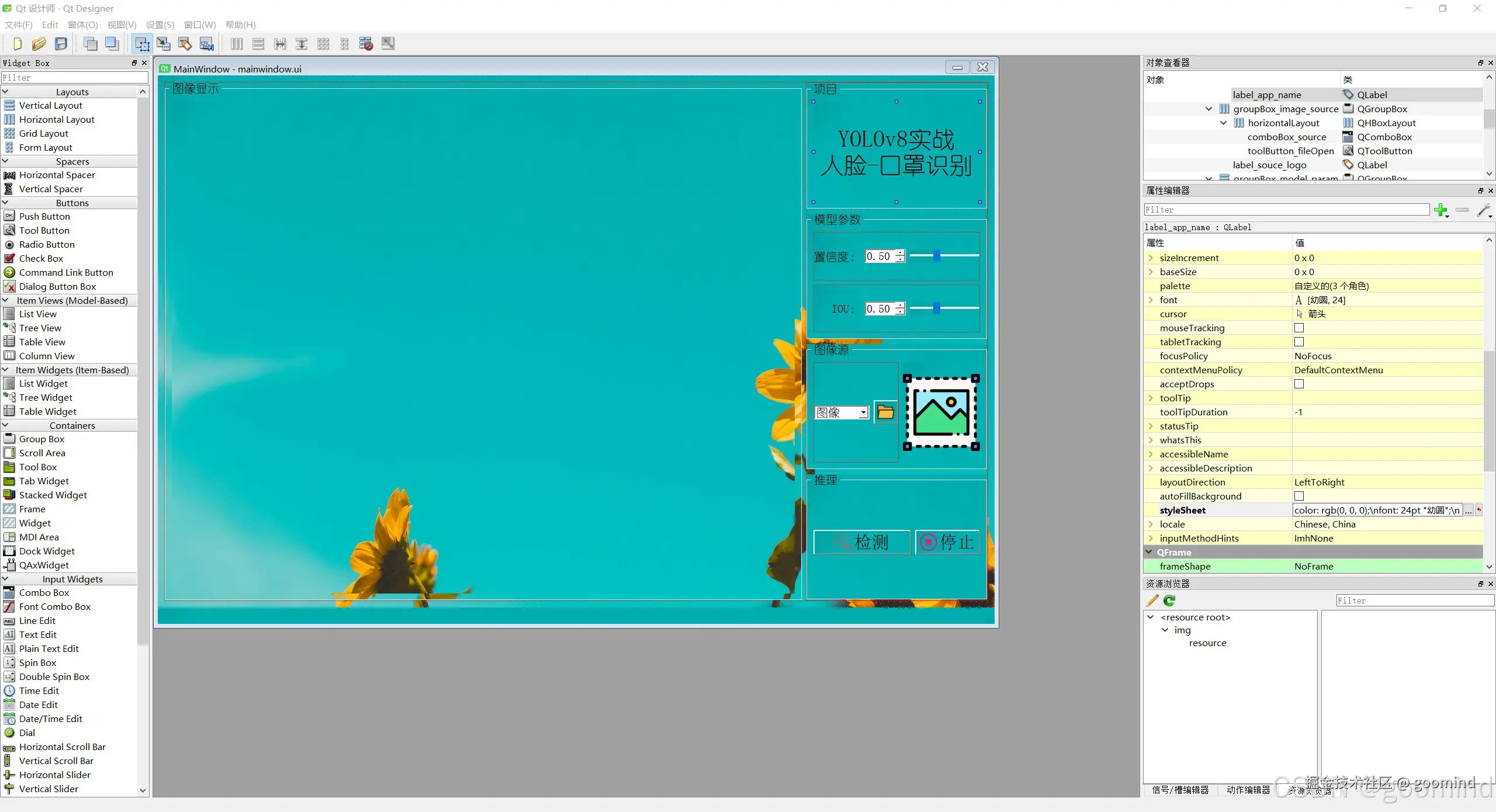Click the 检测 detect button
The image size is (1496, 812).
click(x=862, y=542)
